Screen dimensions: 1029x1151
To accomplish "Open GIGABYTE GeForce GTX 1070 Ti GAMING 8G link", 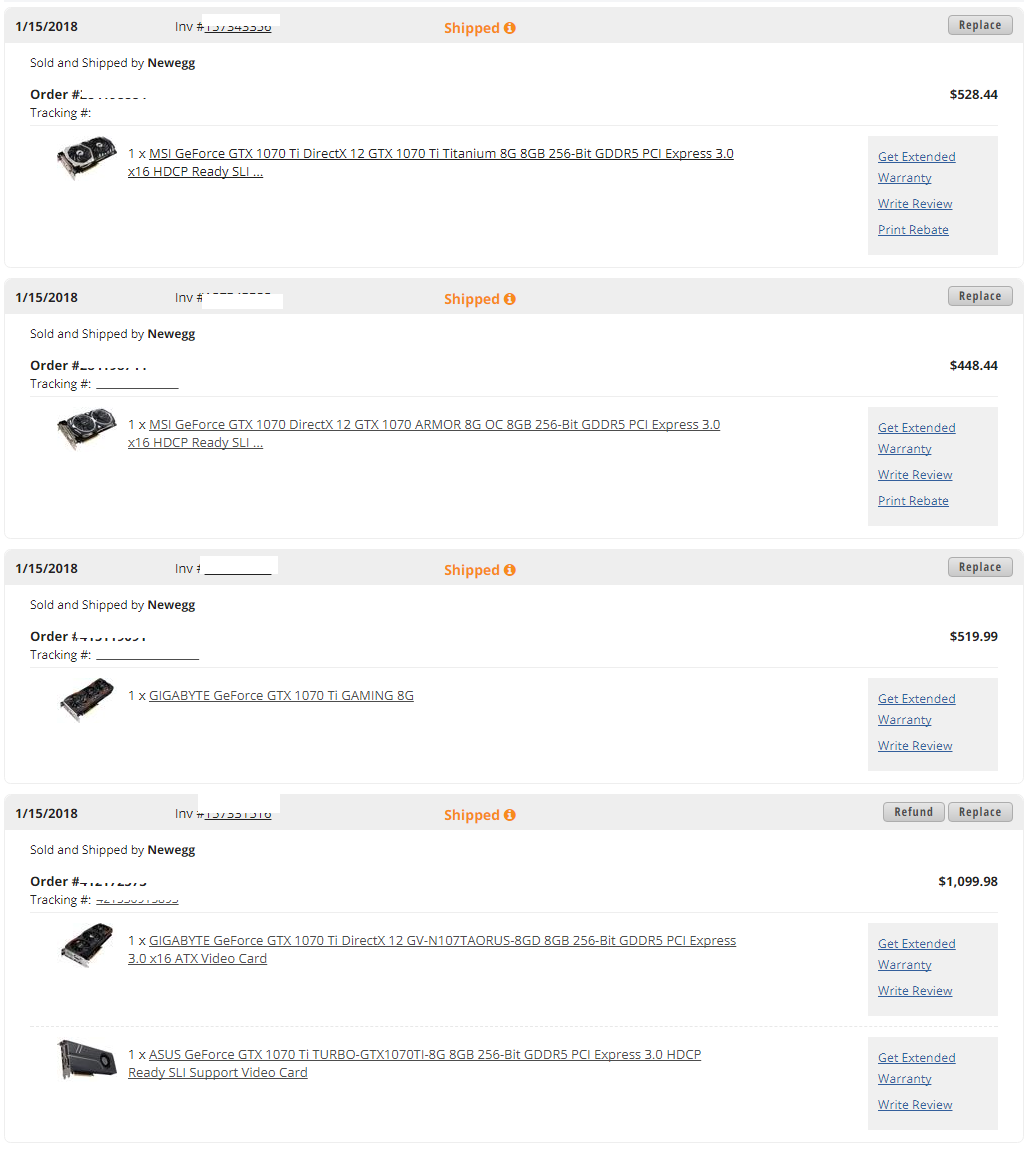I will (281, 695).
